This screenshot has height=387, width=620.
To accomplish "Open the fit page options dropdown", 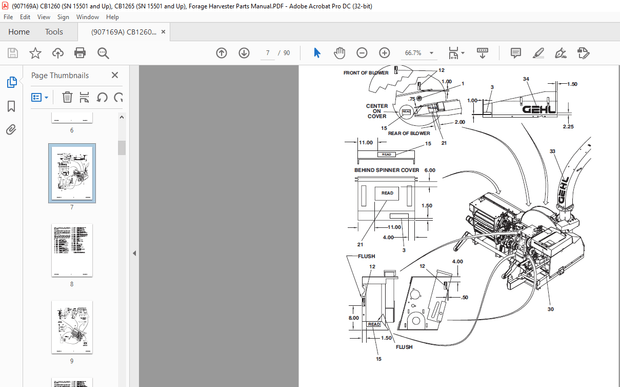I will [456, 53].
